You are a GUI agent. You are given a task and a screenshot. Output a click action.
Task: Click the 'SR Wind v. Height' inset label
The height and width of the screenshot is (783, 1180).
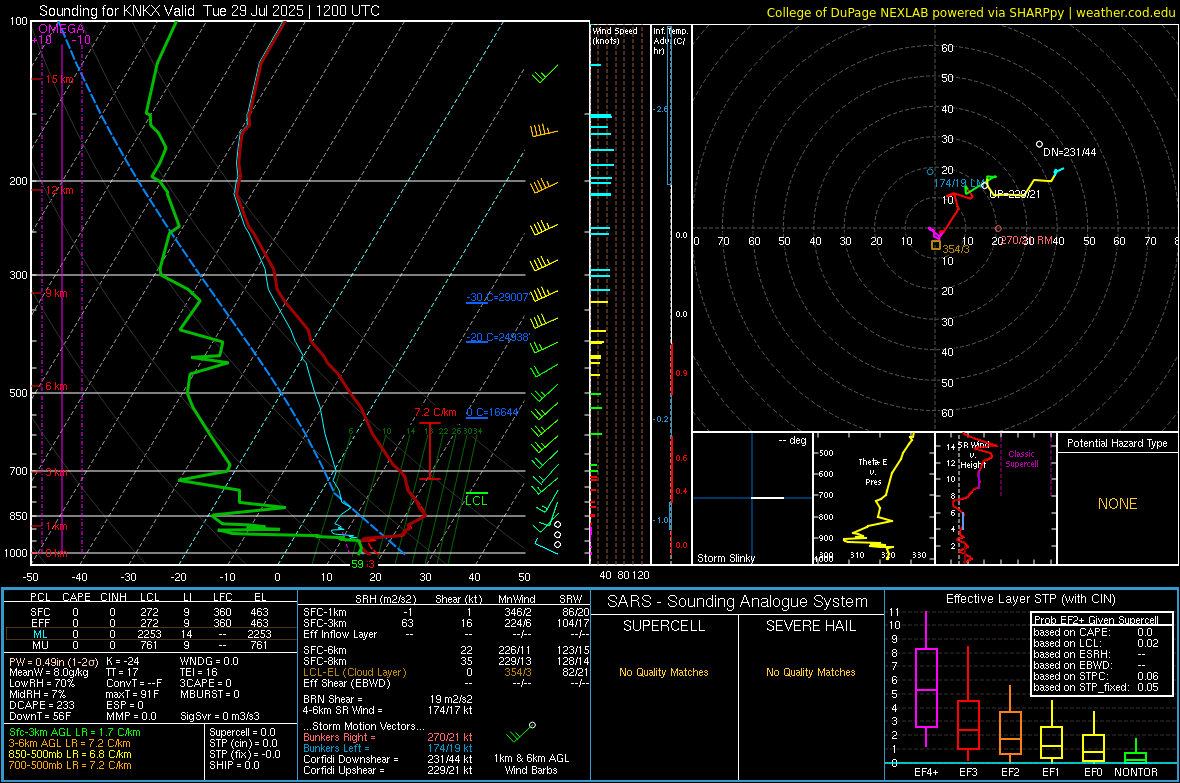(974, 455)
